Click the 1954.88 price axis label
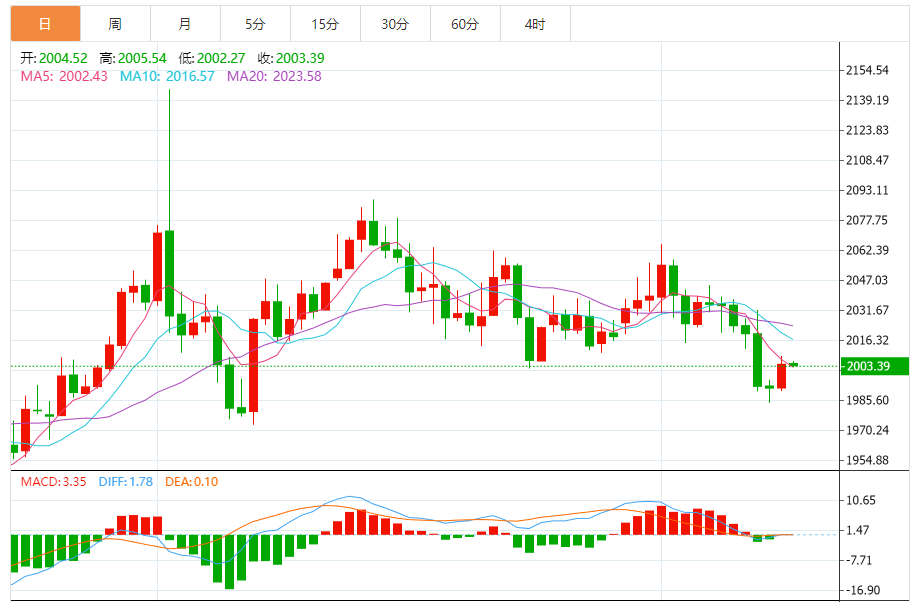 (x=867, y=460)
